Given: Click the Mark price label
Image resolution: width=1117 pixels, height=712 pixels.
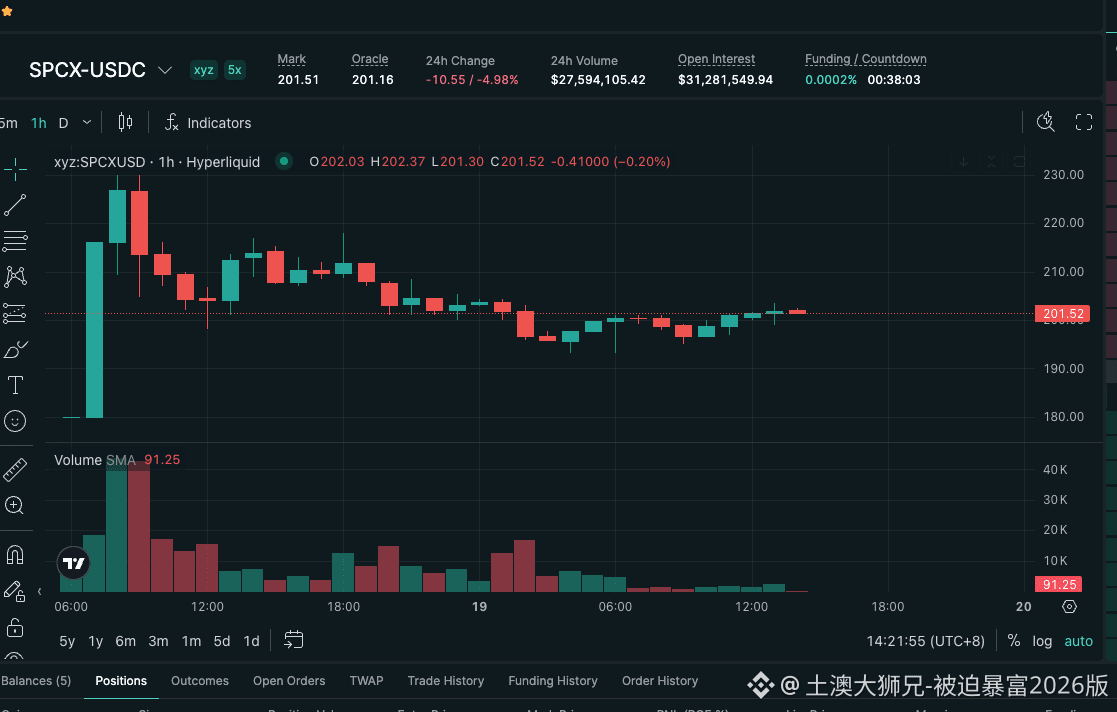Looking at the screenshot, I should [291, 59].
